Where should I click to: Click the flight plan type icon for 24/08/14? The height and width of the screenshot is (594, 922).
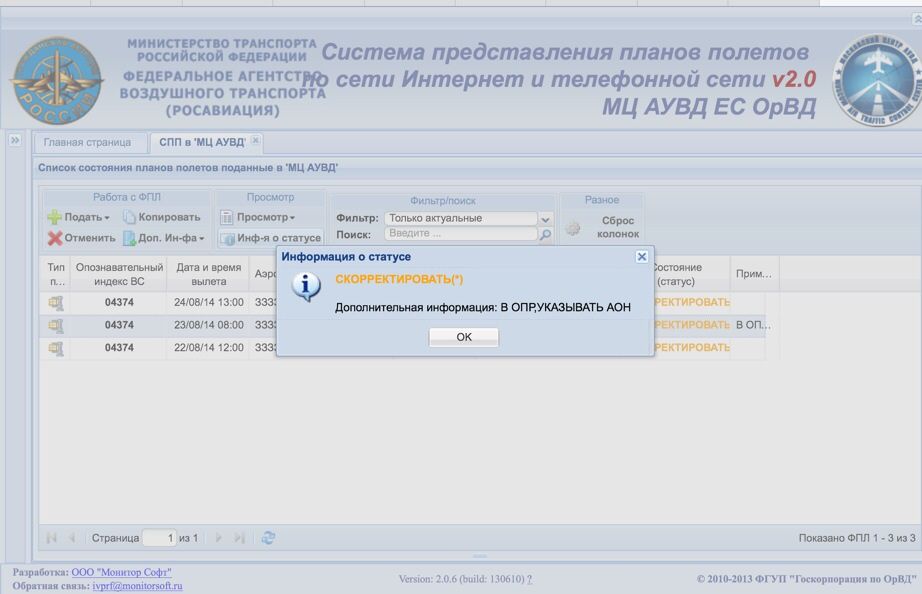[56, 303]
